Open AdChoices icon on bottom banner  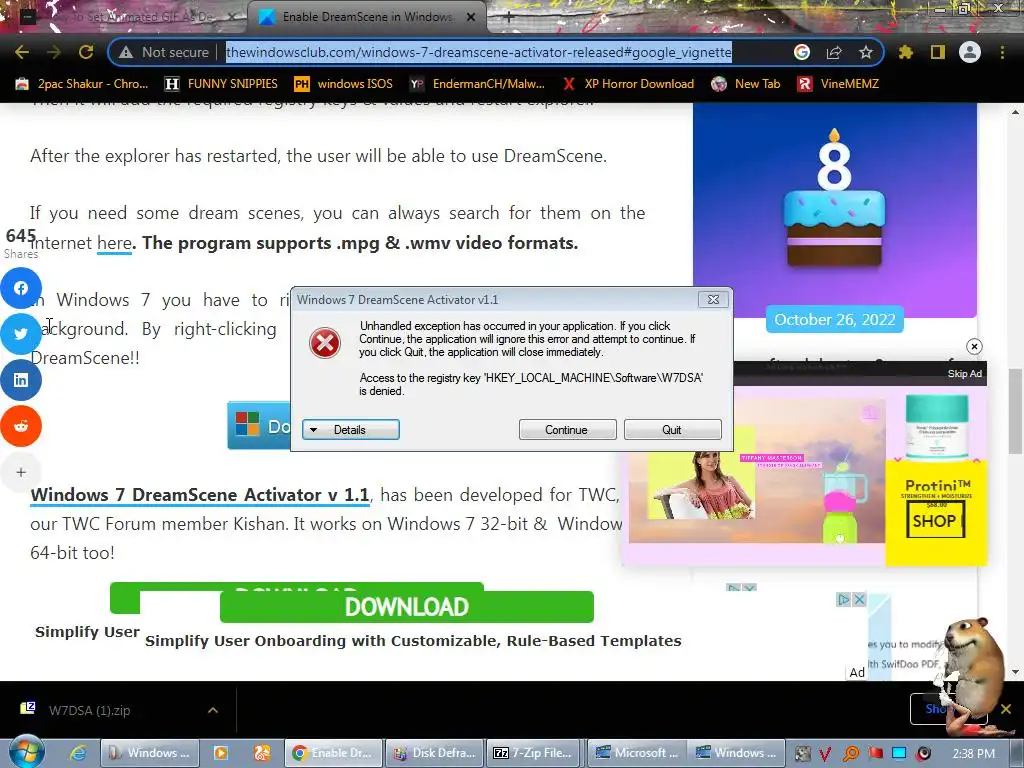pyautogui.click(x=844, y=599)
